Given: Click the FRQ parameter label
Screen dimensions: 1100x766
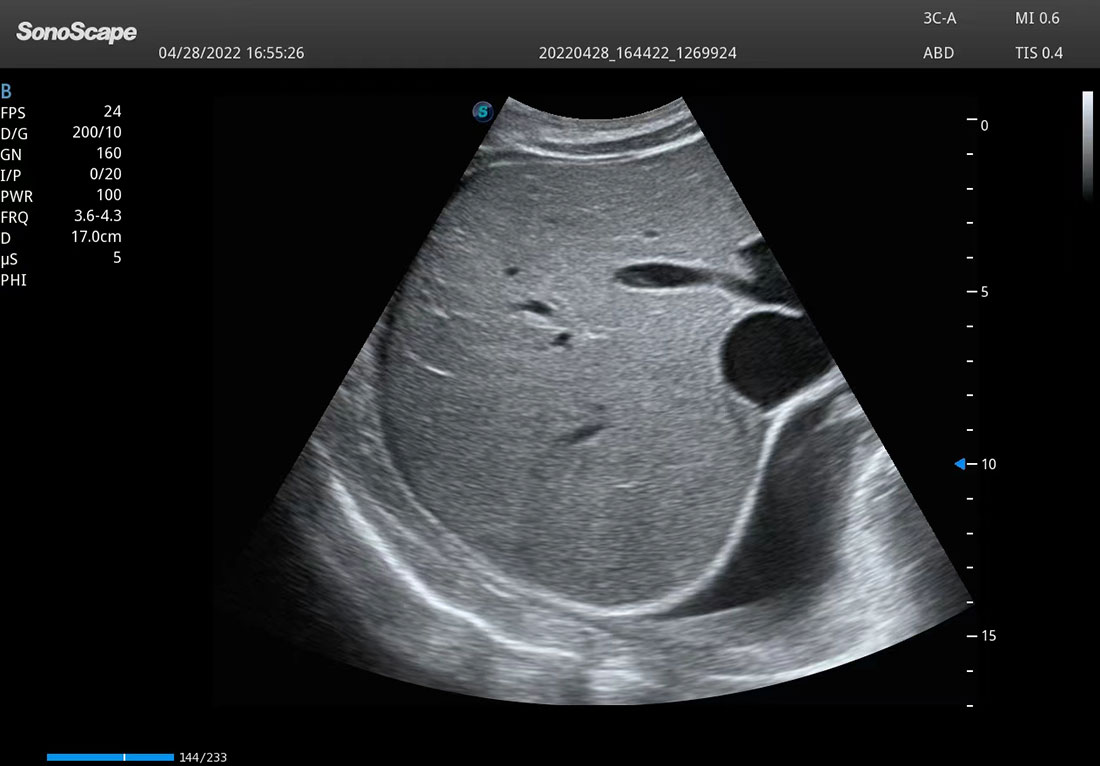Looking at the screenshot, I should [14, 218].
